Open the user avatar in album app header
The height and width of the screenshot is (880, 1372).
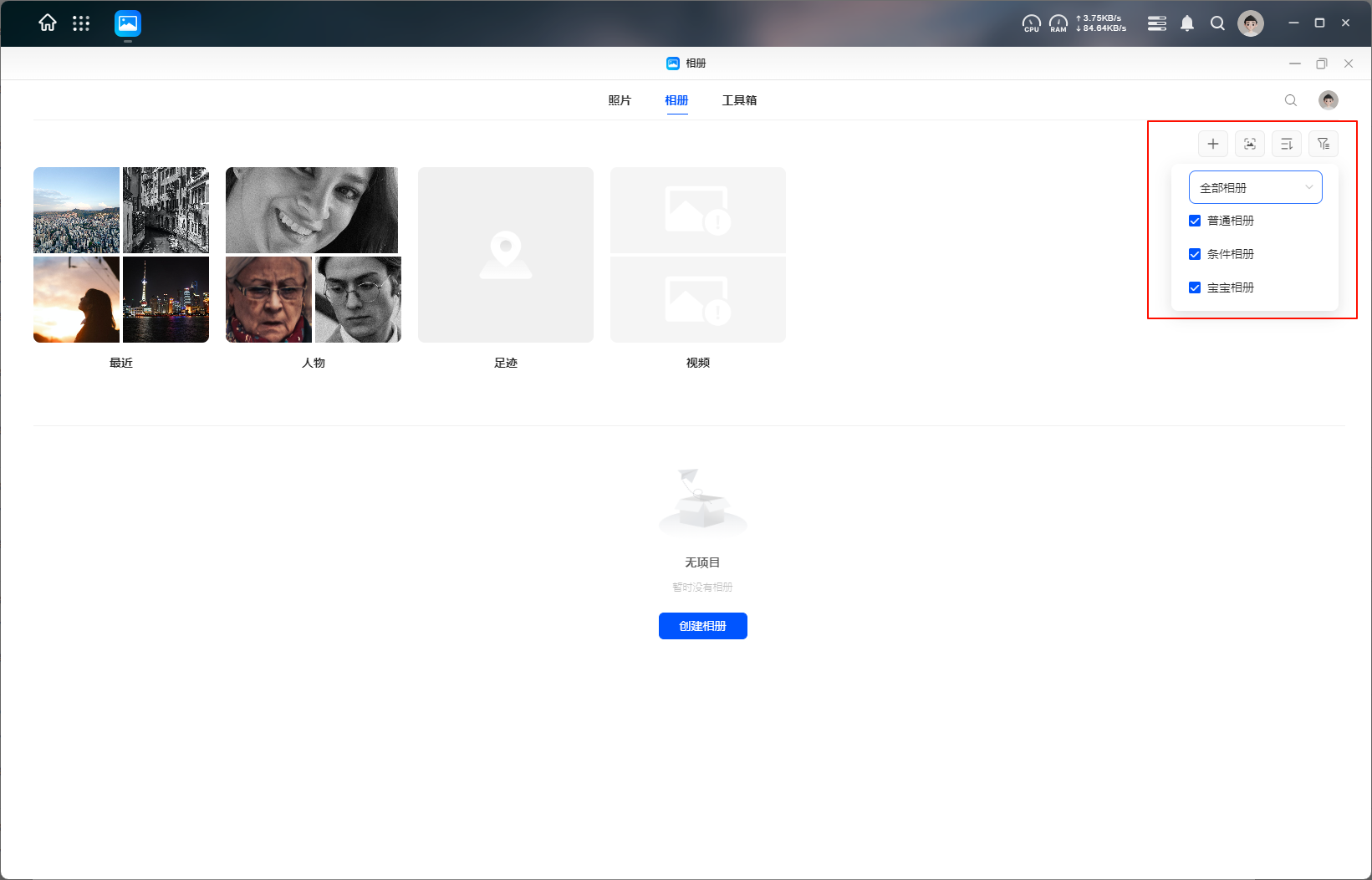(1329, 100)
